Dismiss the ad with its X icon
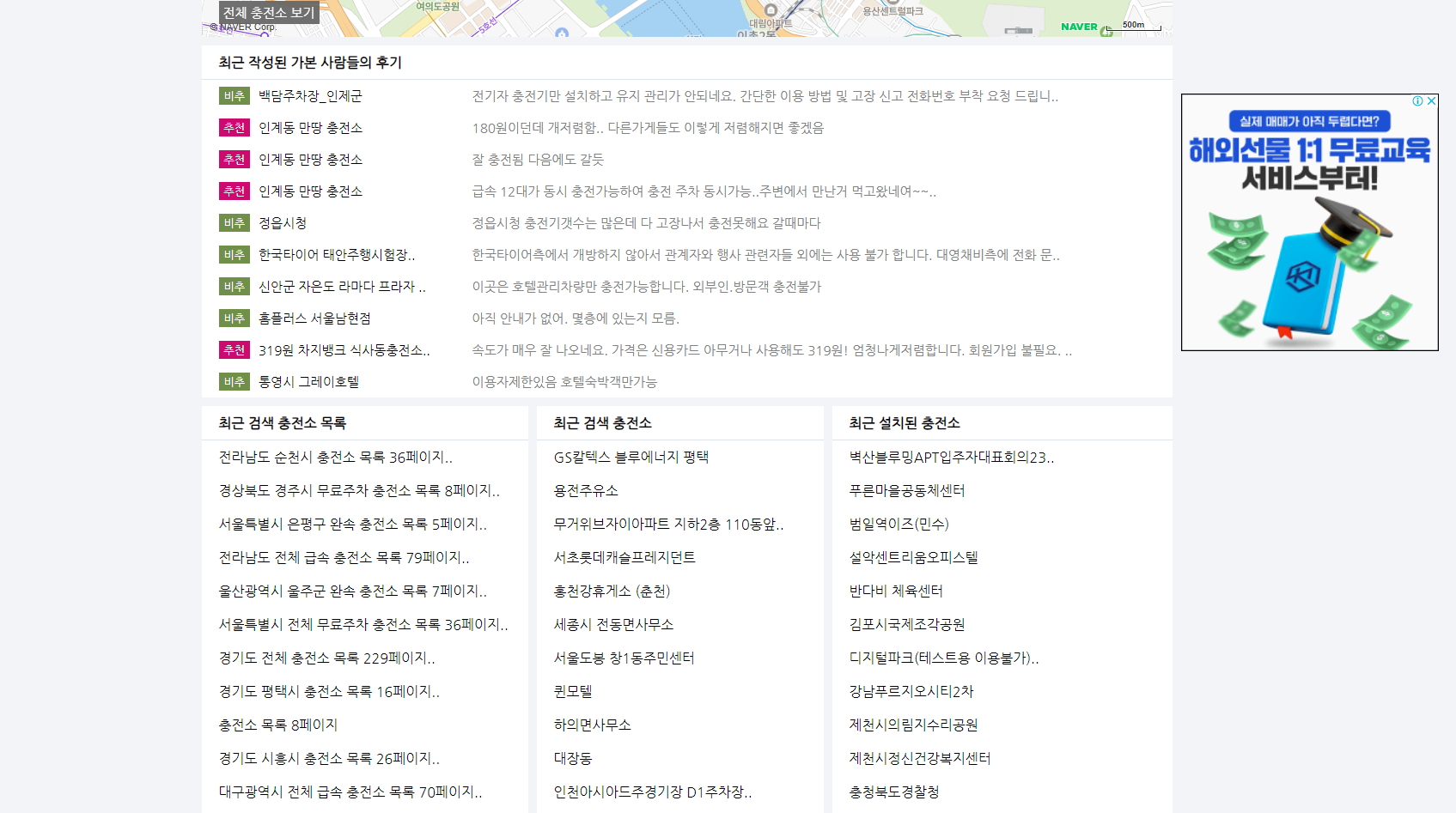 pos(1431,100)
